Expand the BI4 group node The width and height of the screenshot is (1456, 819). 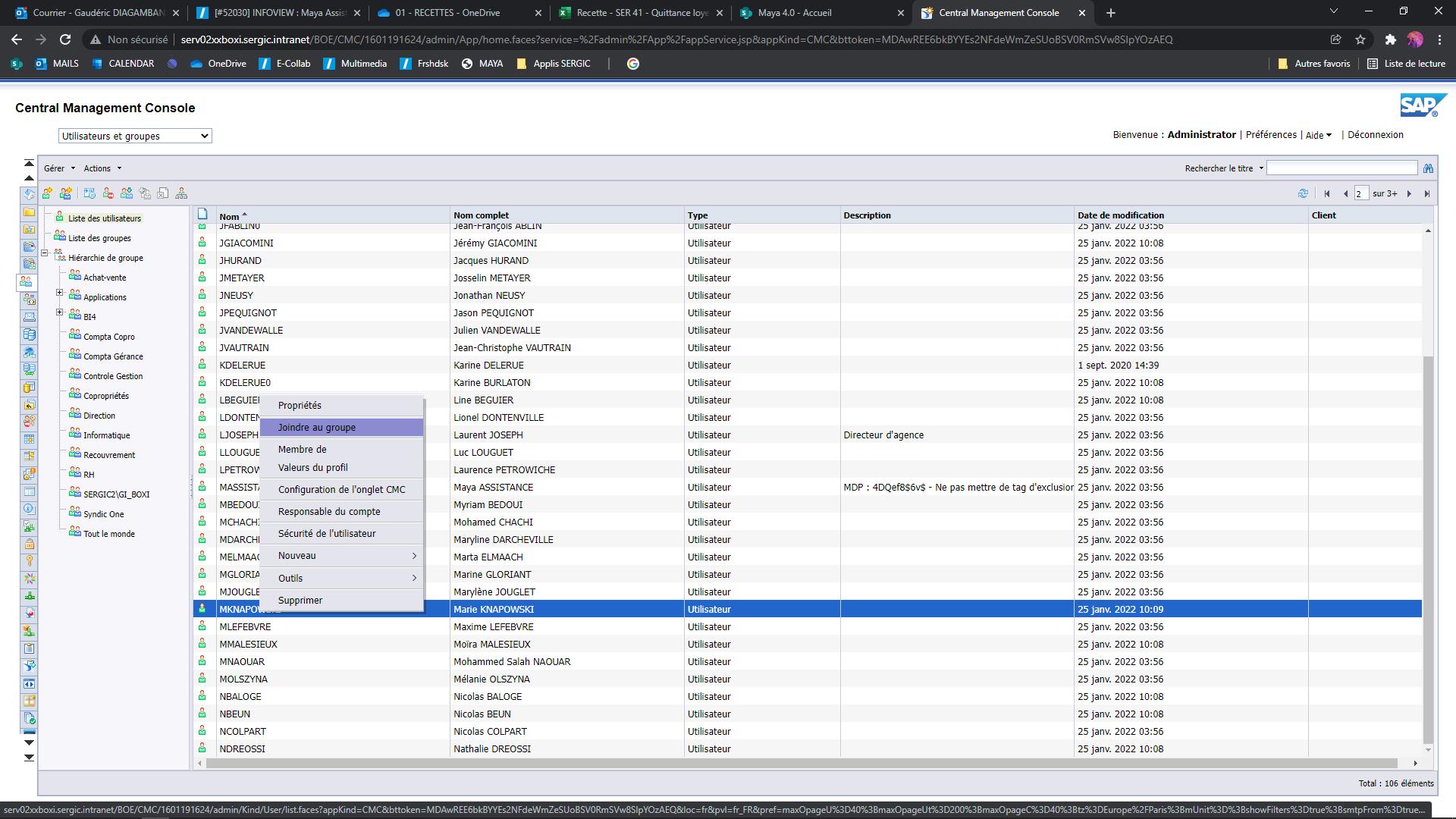click(x=59, y=312)
